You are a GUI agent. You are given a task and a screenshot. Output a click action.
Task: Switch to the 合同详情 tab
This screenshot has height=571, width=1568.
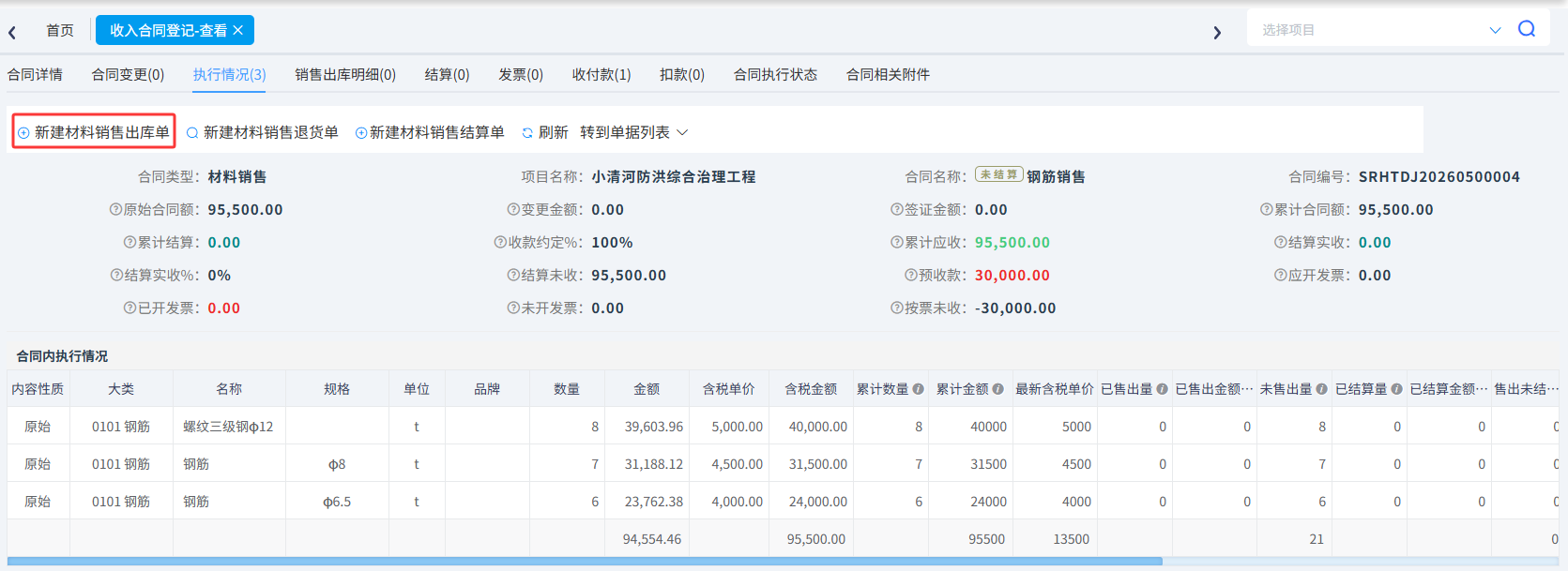[36, 75]
